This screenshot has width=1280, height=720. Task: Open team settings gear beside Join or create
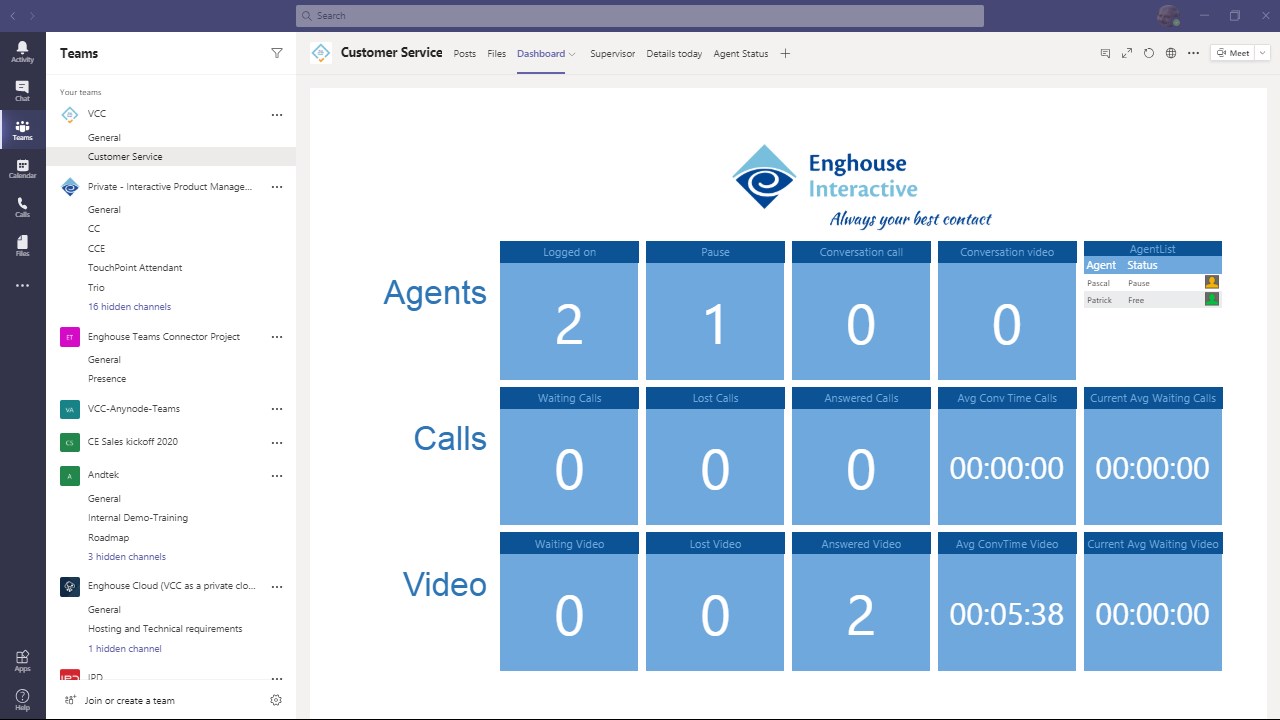pyautogui.click(x=276, y=700)
